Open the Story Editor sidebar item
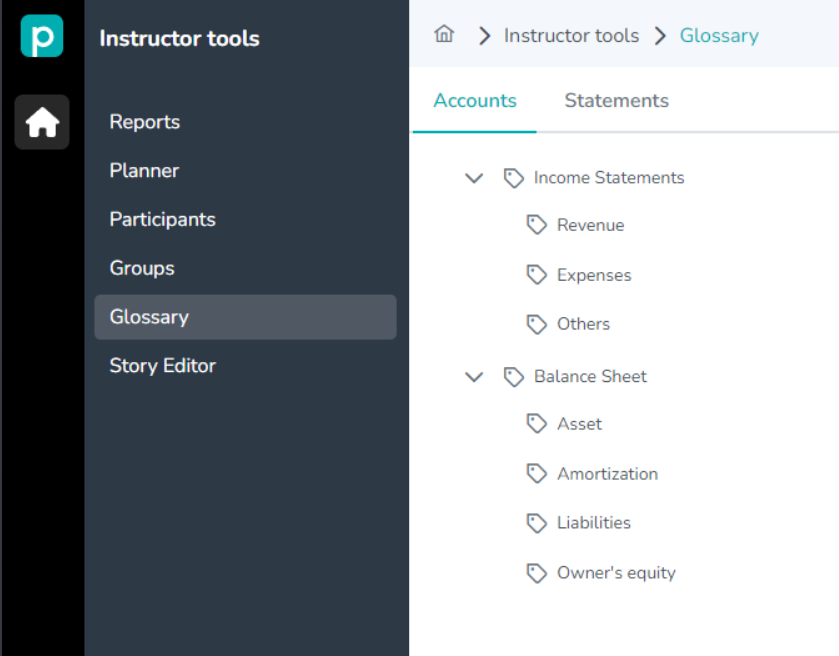The image size is (839, 656). point(162,366)
